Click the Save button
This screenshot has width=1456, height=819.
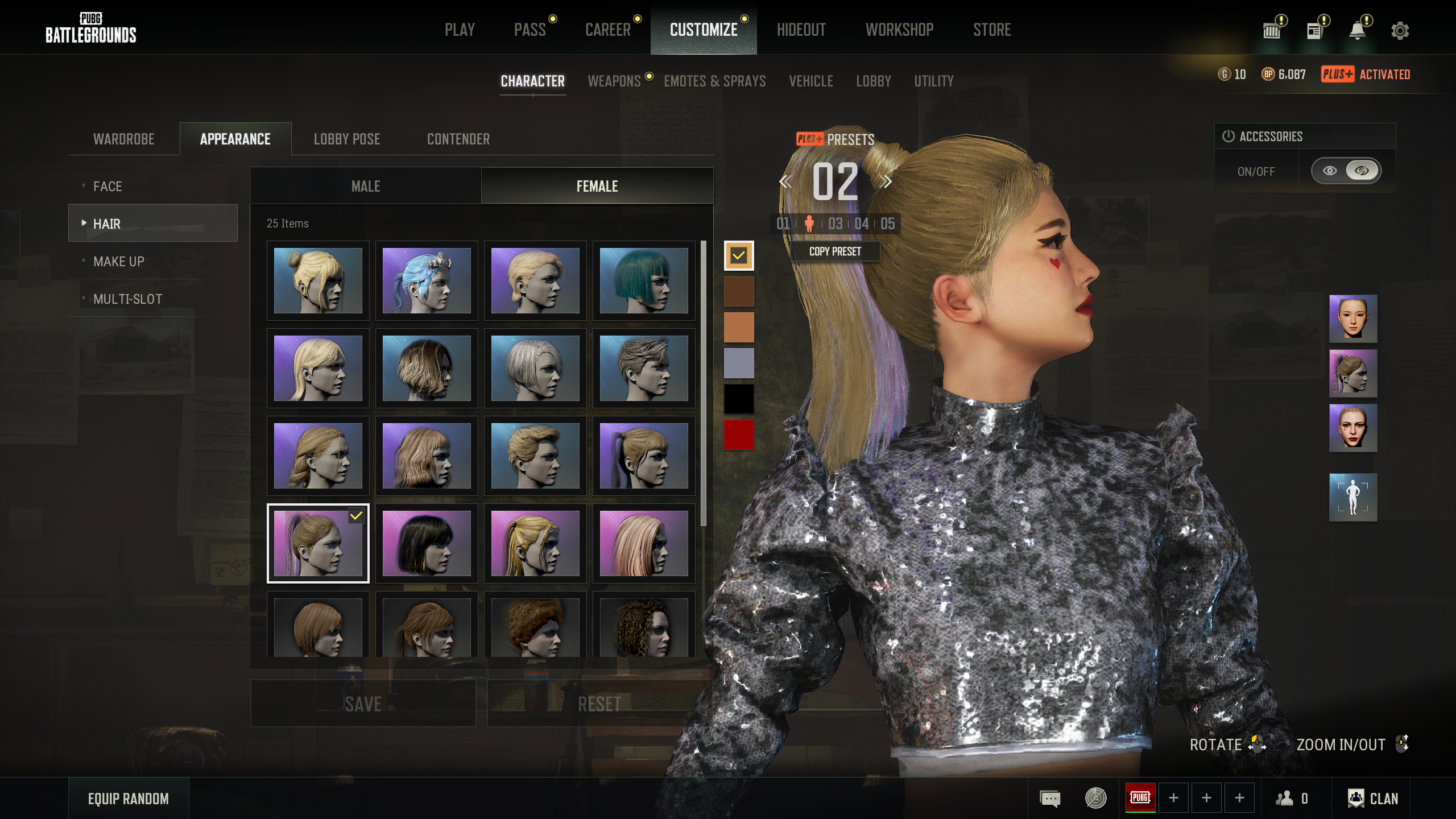363,704
